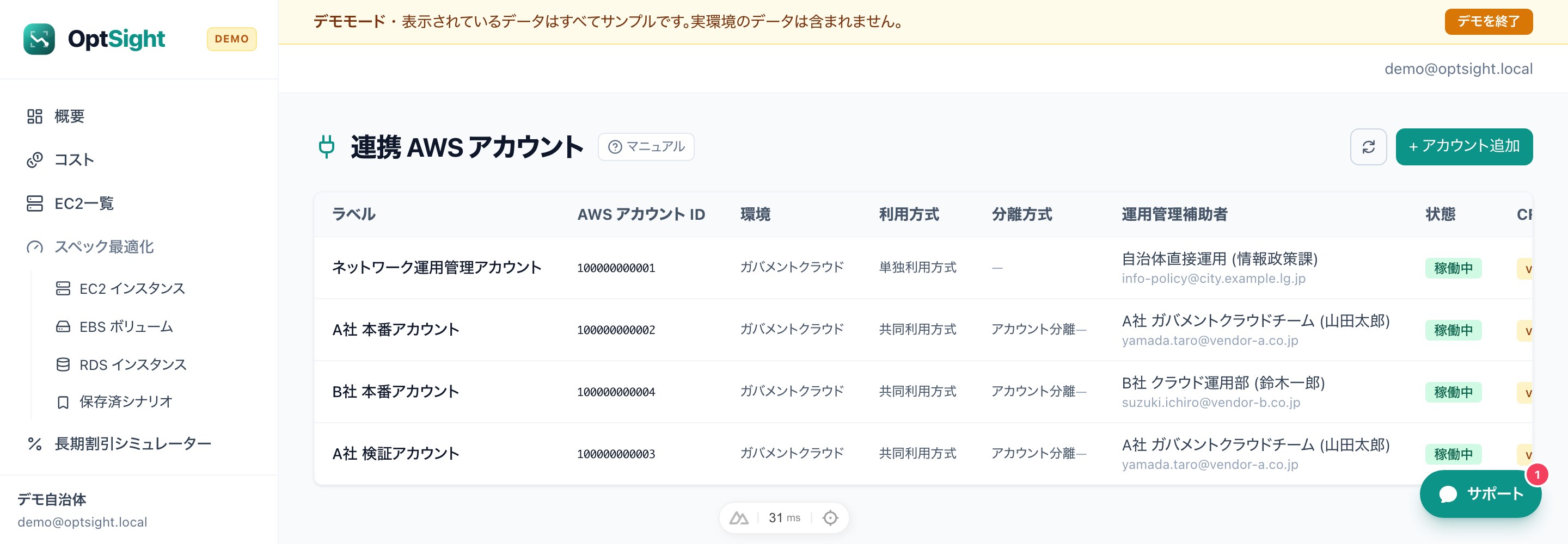Click account ID 100000000003
Viewport: 1568px width, 544px height.
[616, 454]
